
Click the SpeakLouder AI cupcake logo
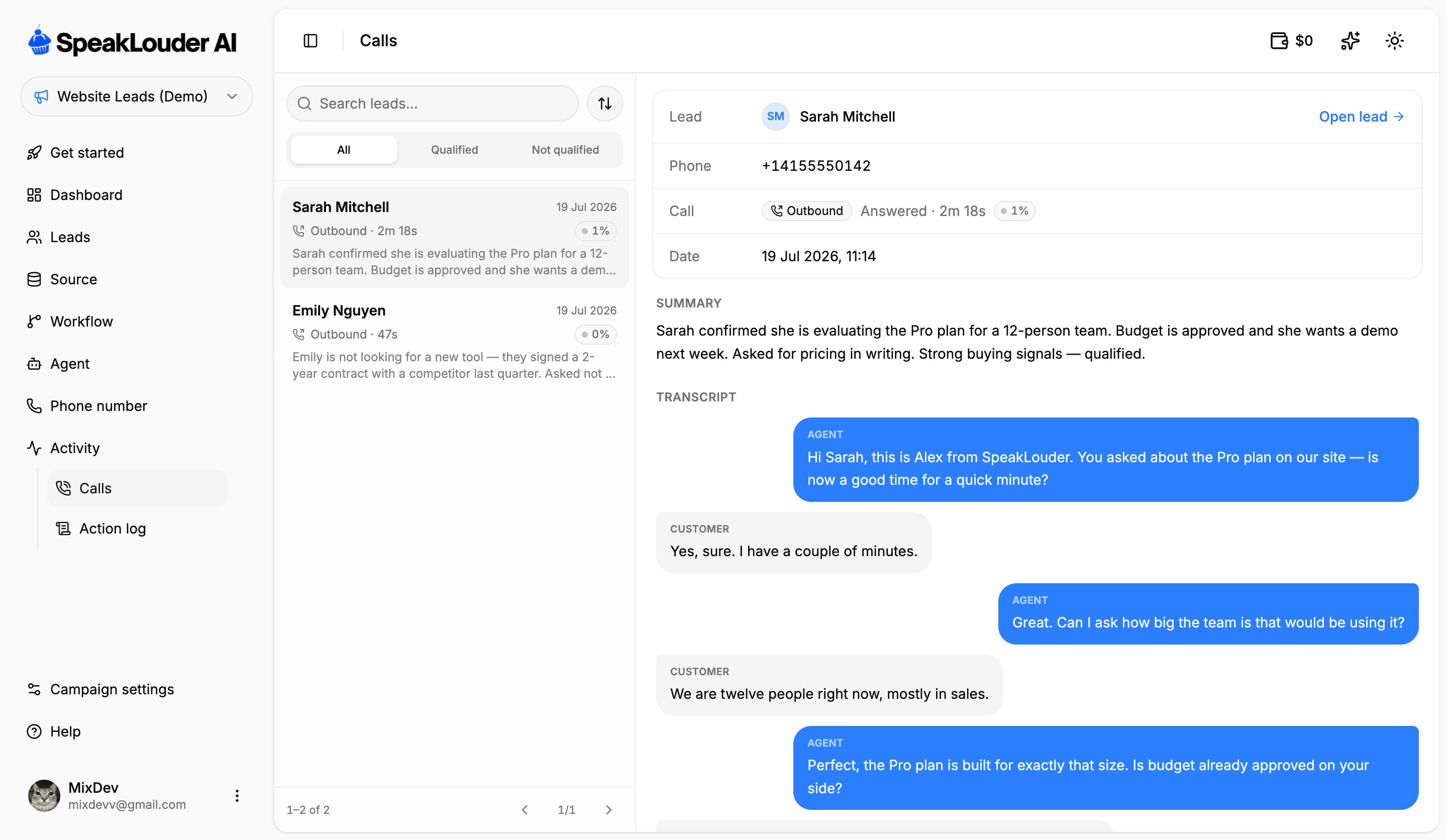pyautogui.click(x=39, y=41)
